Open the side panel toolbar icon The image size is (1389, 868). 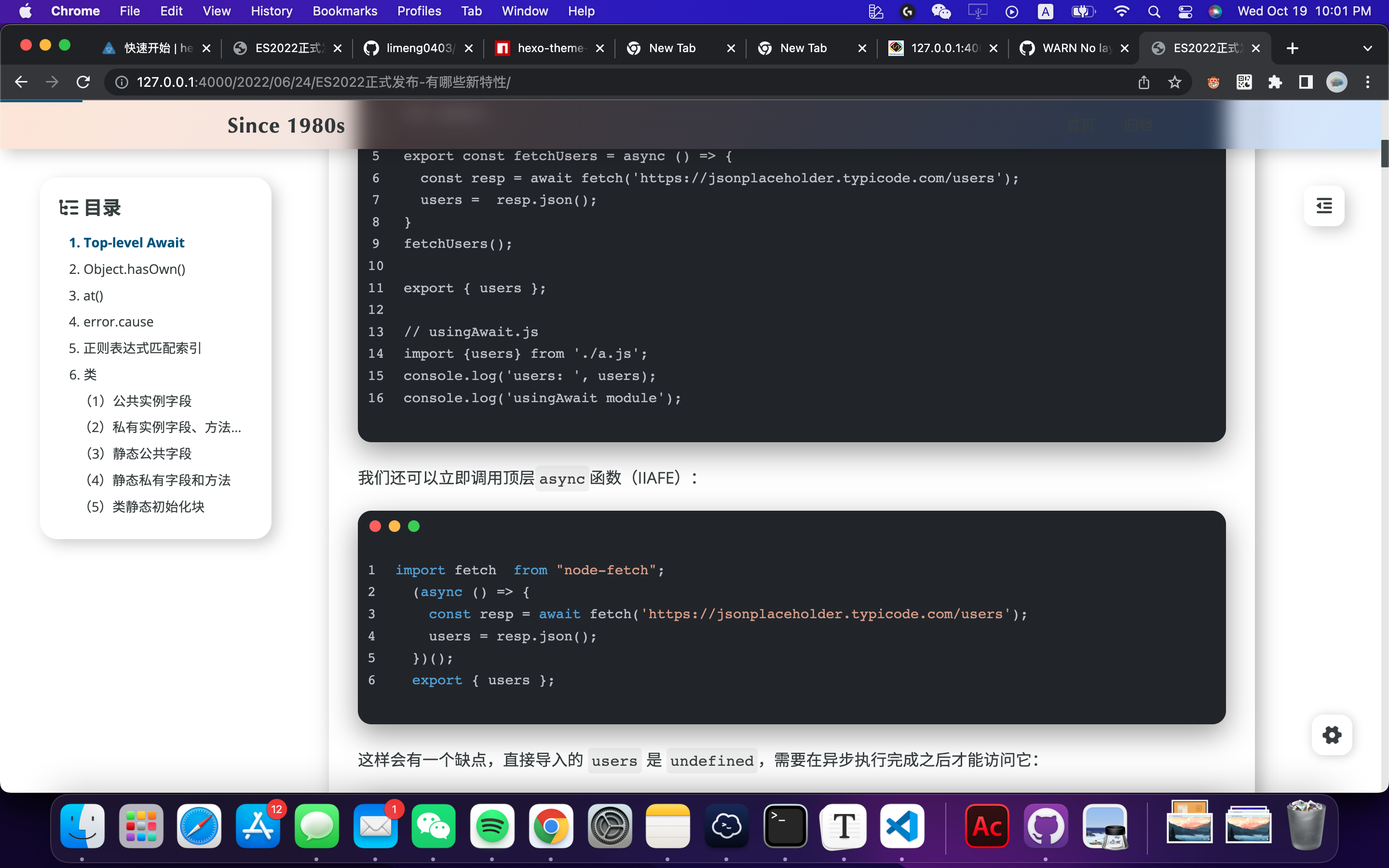tap(1305, 82)
